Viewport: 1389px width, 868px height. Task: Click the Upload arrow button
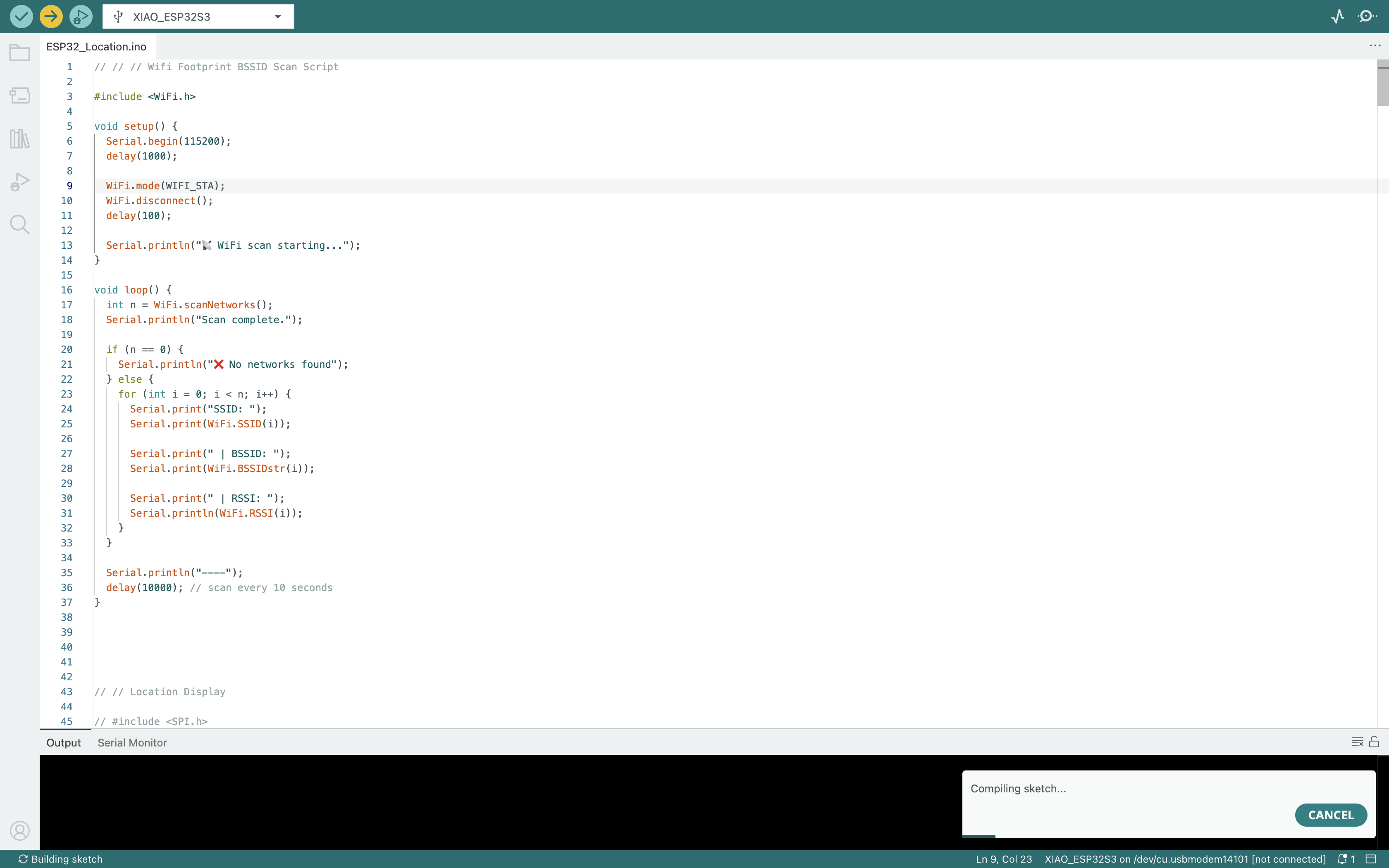pos(51,17)
